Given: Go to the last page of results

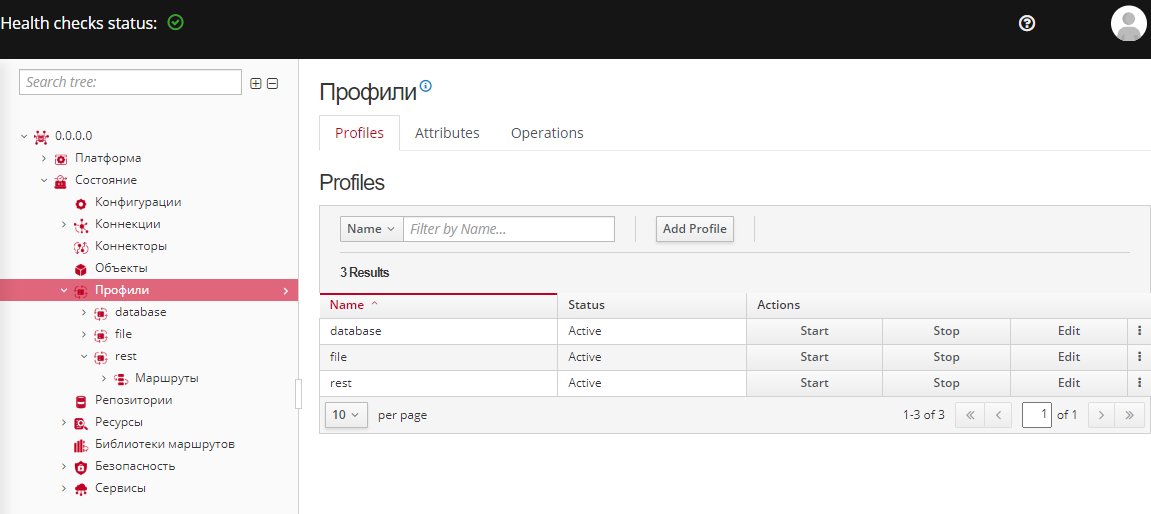Looking at the screenshot, I should [1129, 415].
